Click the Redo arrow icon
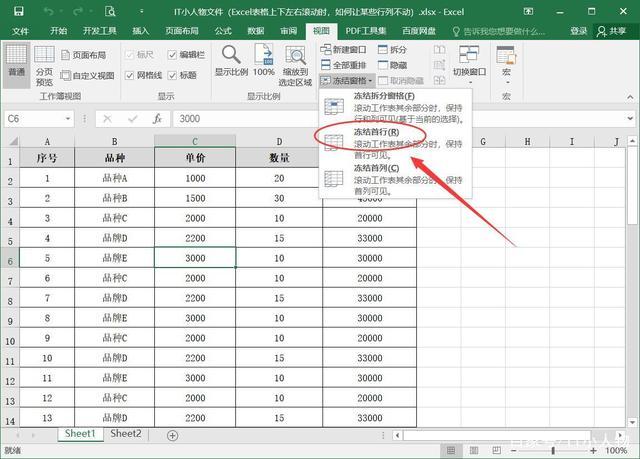 77,11
